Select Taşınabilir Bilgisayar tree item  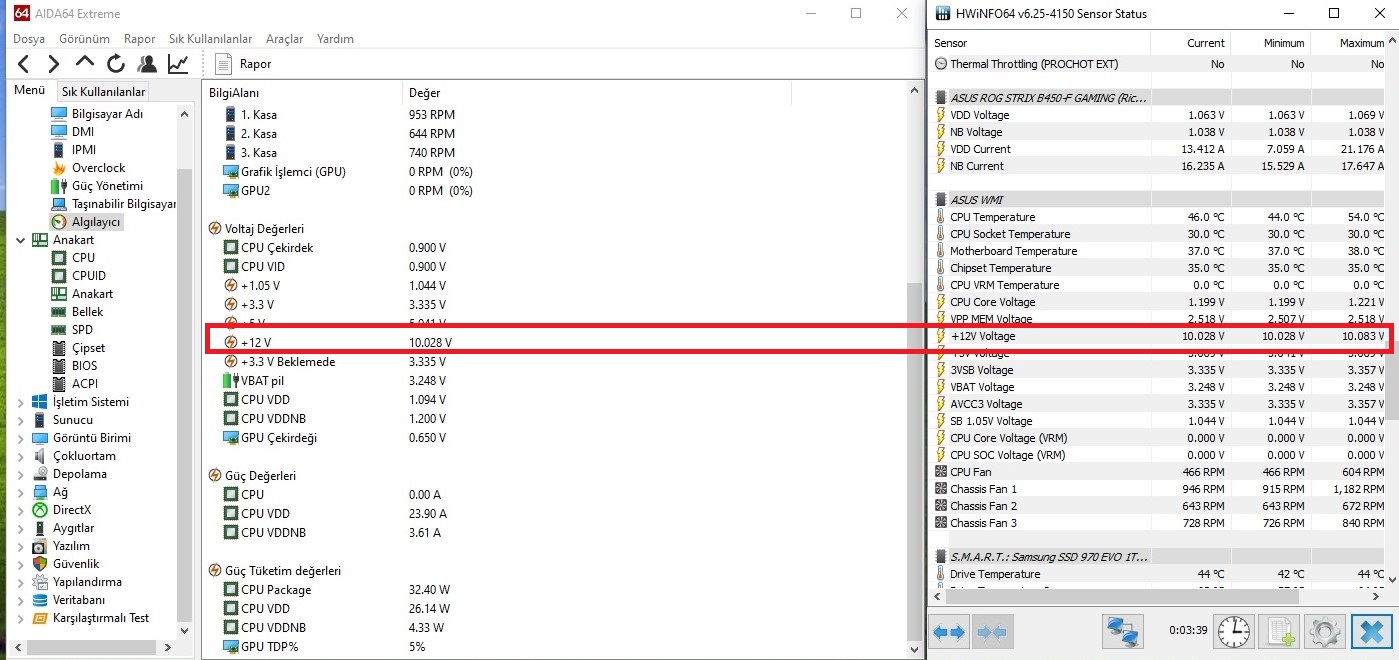(x=123, y=204)
